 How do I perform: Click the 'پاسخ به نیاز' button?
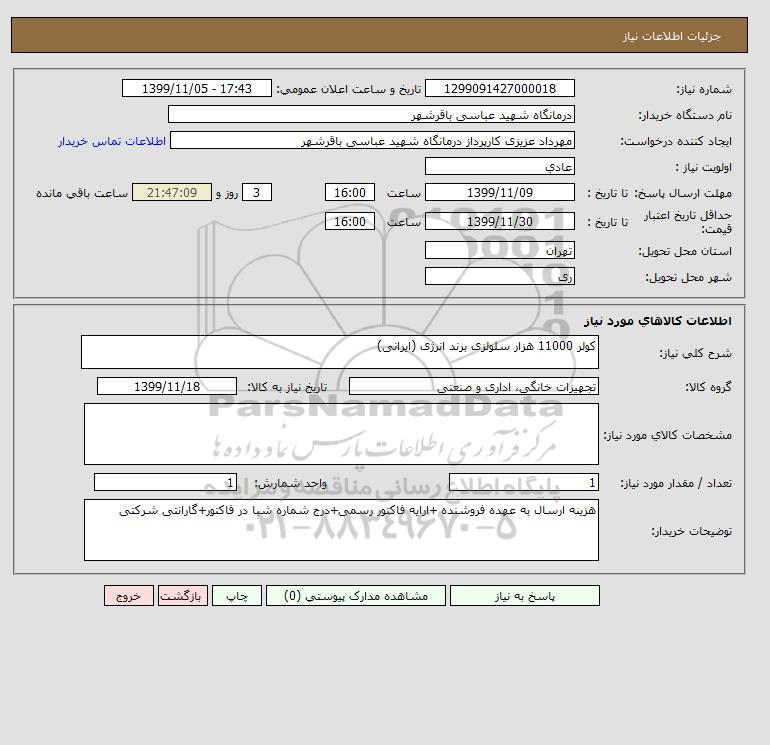pyautogui.click(x=524, y=596)
